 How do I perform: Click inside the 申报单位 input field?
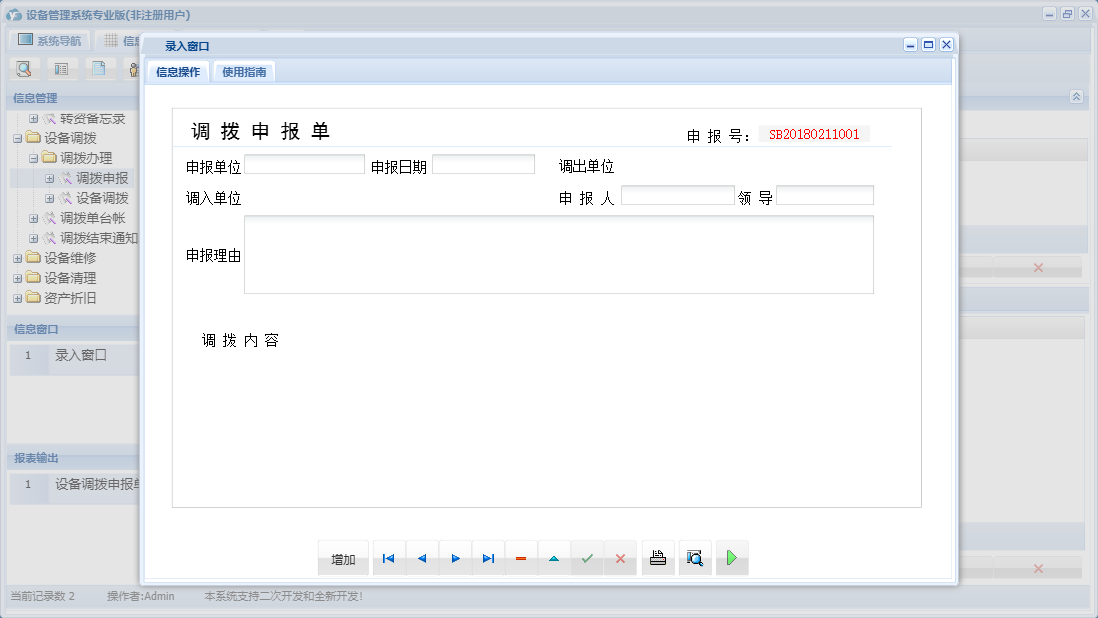pos(305,163)
